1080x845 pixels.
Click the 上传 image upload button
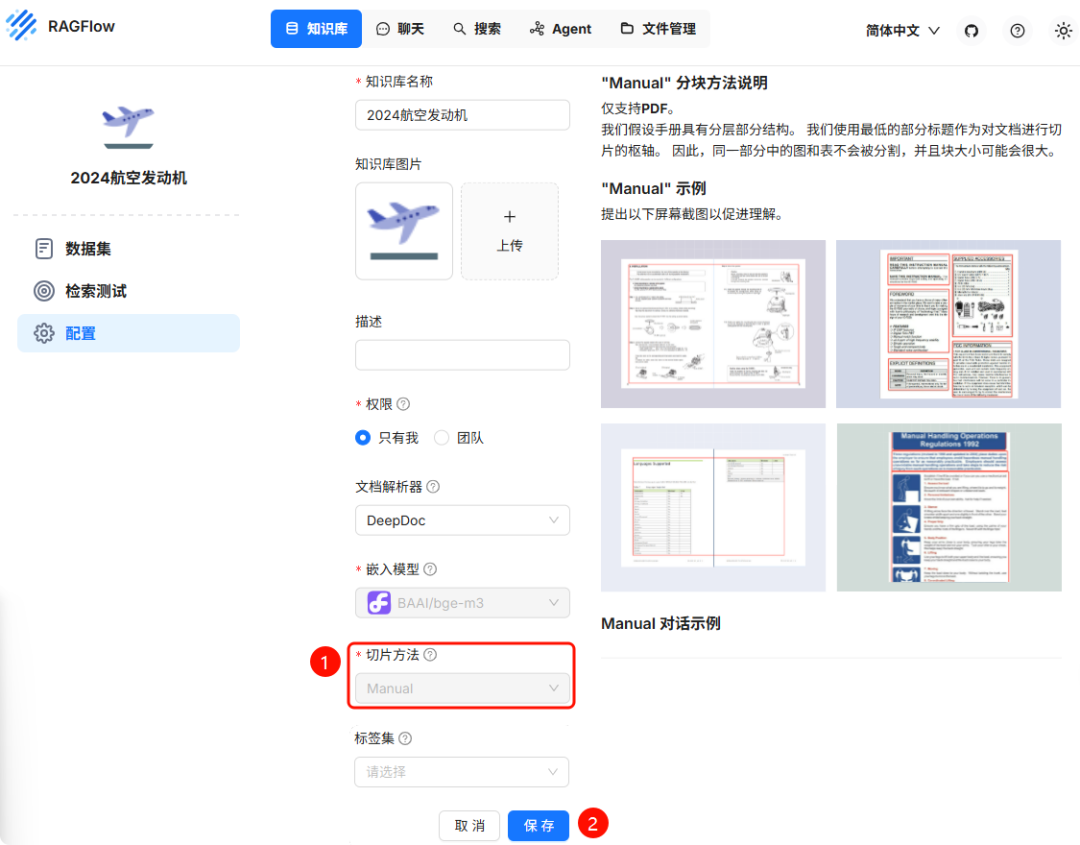pos(510,231)
